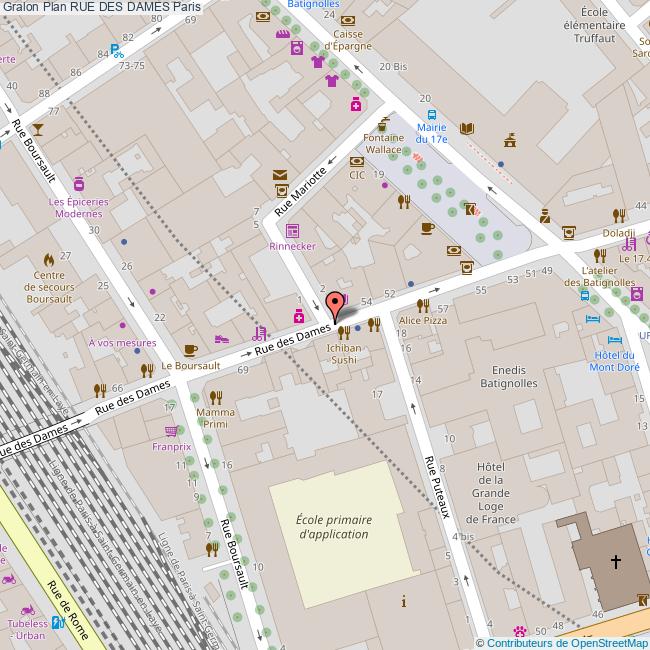
Task: Select the church cross icon
Action: tap(616, 562)
